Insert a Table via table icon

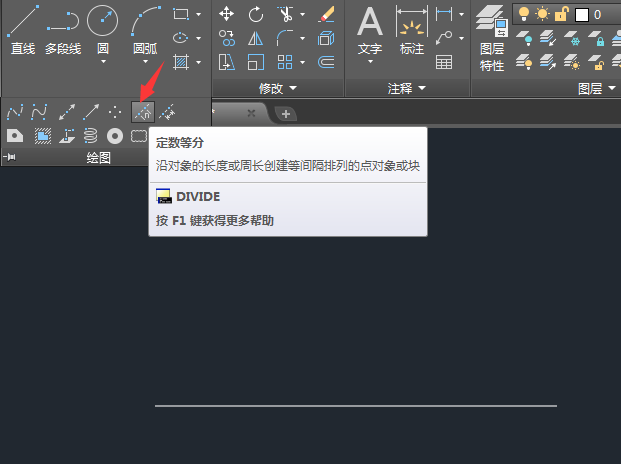(444, 62)
